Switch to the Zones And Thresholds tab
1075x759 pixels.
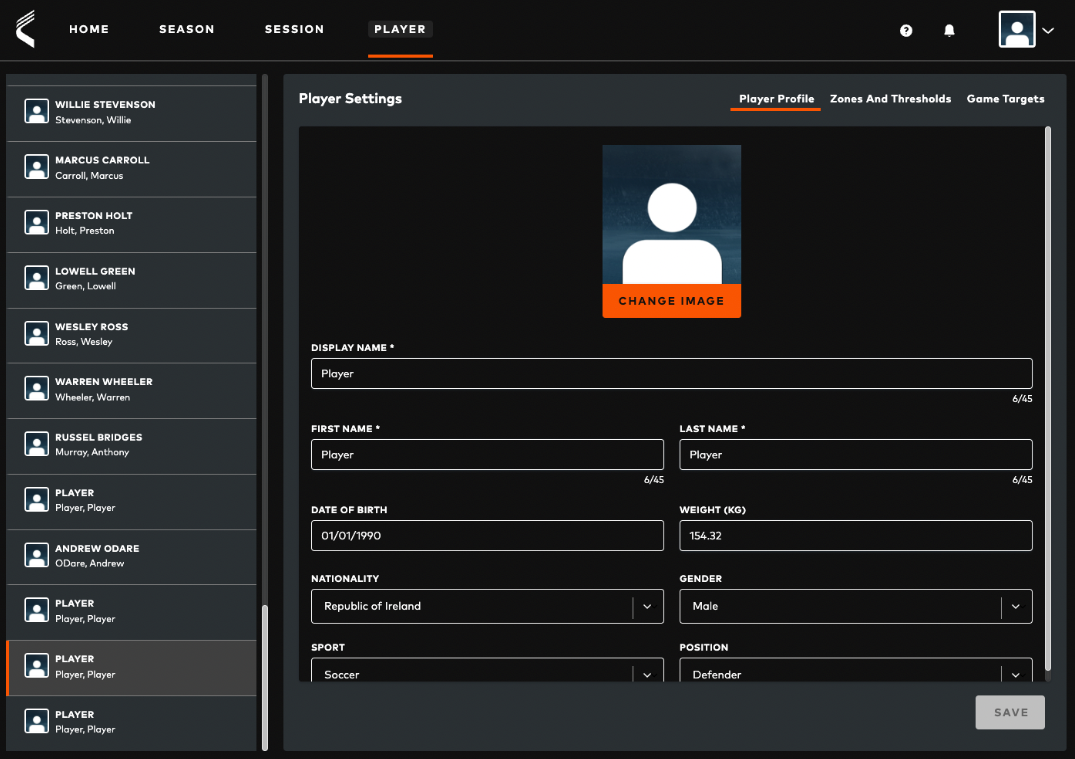890,98
